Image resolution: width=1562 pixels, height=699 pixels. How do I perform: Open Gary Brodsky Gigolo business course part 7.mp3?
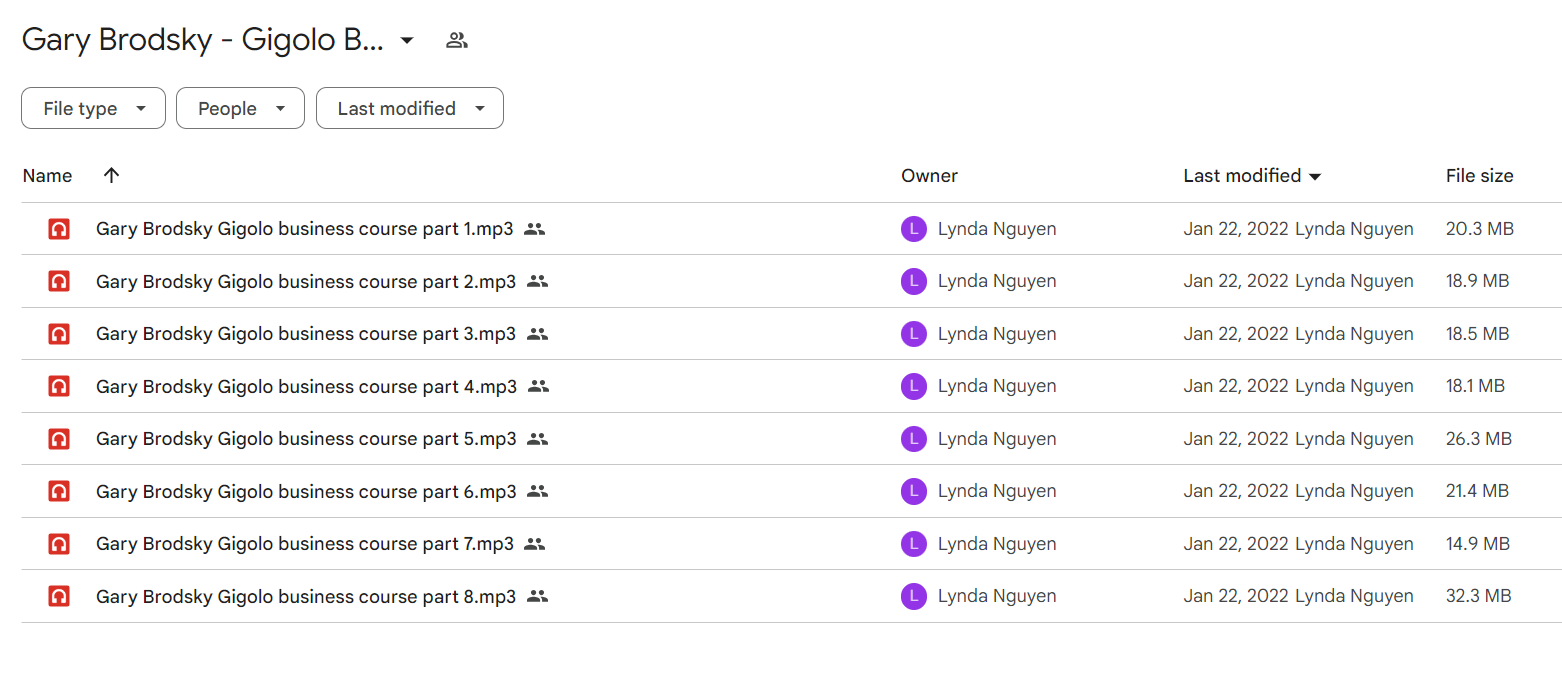[304, 544]
